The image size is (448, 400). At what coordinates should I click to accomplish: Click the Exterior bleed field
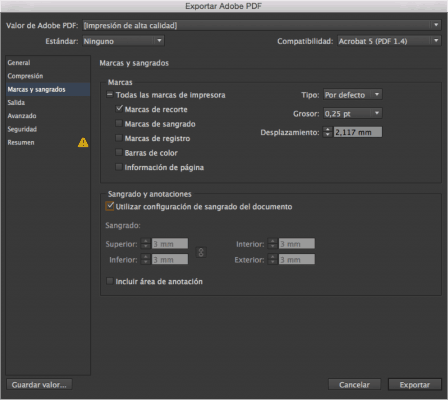pos(297,259)
